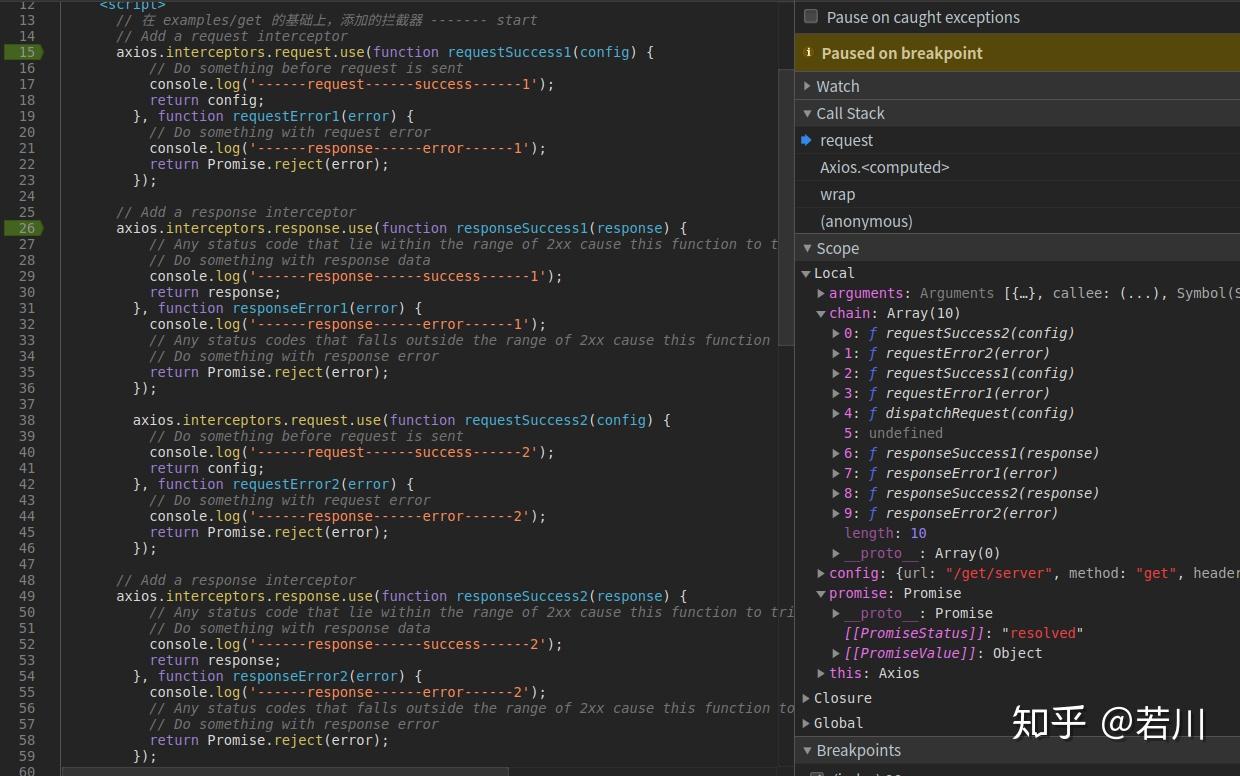
Task: Click requestSuccess2 function name on line 38
Action: [x=526, y=420]
